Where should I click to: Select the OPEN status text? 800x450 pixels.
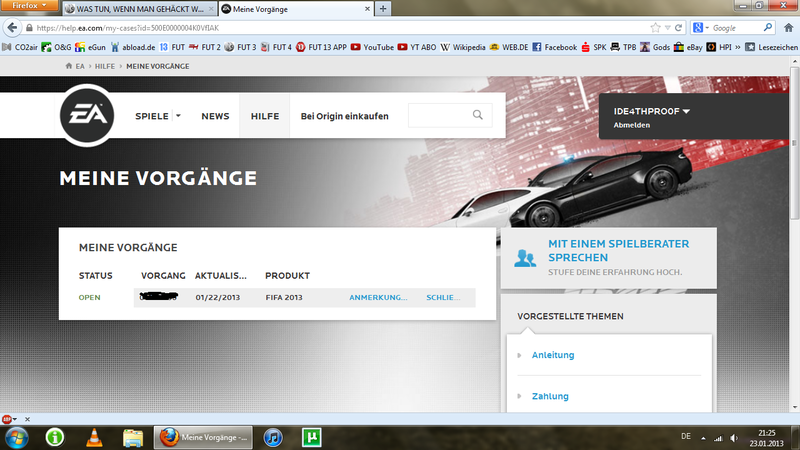click(89, 297)
